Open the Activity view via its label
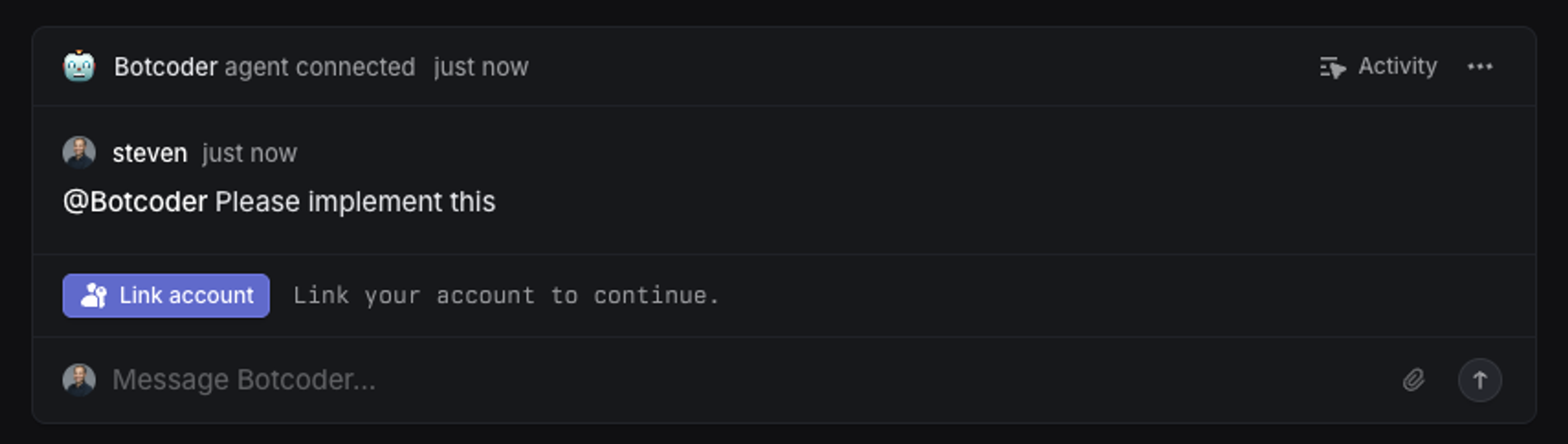 click(x=1398, y=66)
